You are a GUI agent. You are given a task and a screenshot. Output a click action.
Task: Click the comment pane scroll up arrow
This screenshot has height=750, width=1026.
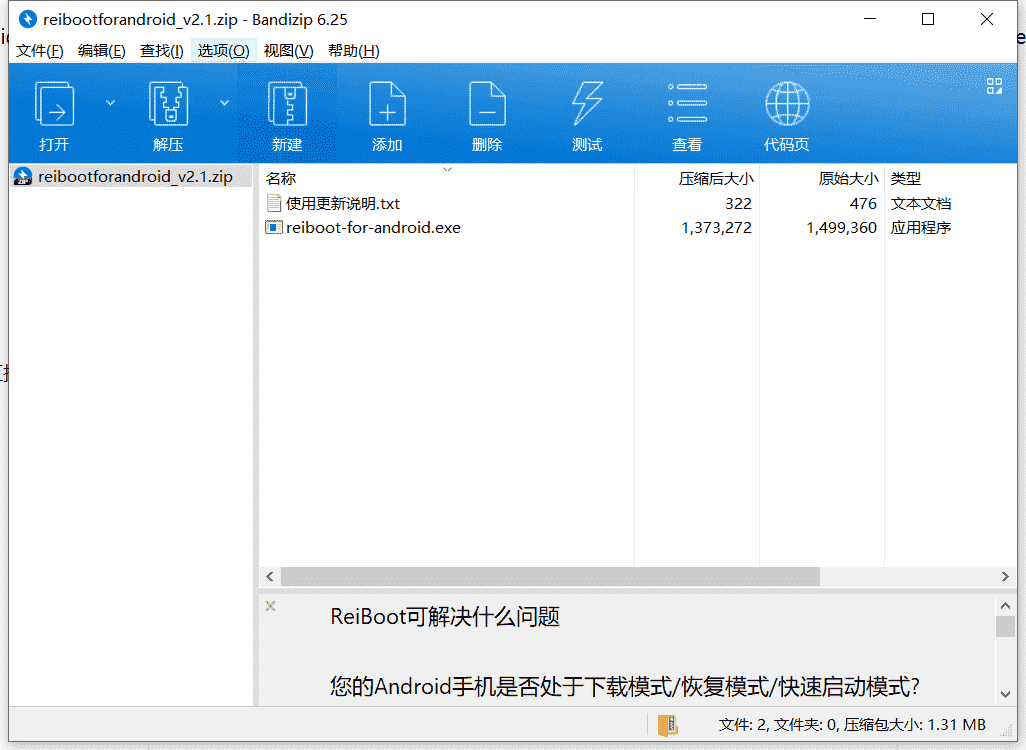click(x=1005, y=605)
